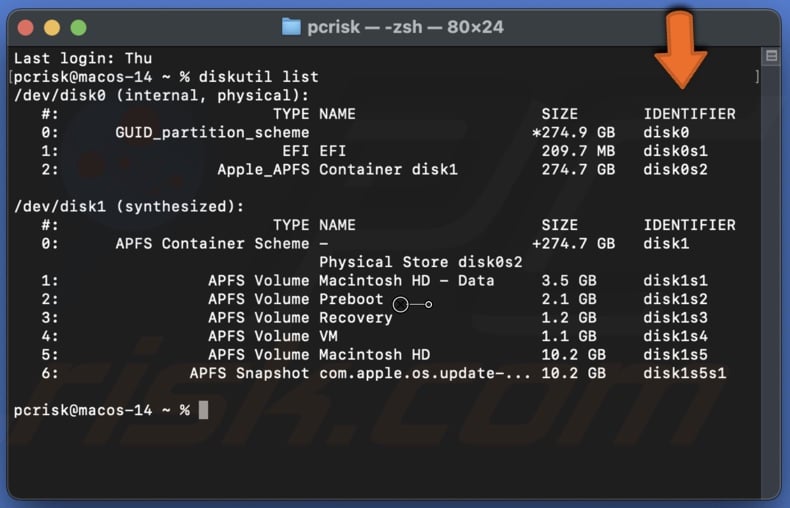Click the '+274.7 GB' size value
The width and height of the screenshot is (790, 508).
[573, 244]
